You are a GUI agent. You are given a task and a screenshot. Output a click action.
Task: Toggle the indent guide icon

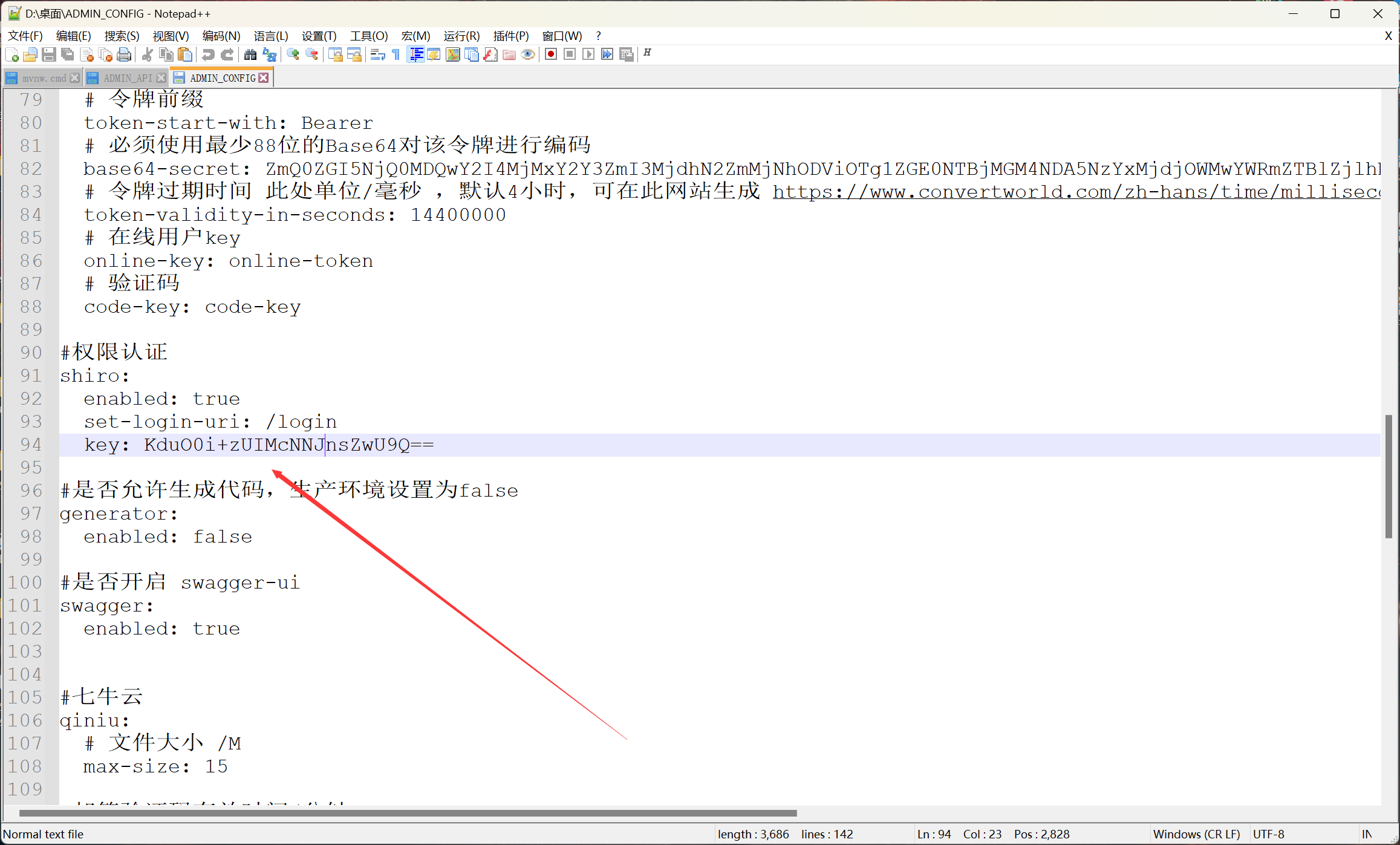tap(415, 55)
